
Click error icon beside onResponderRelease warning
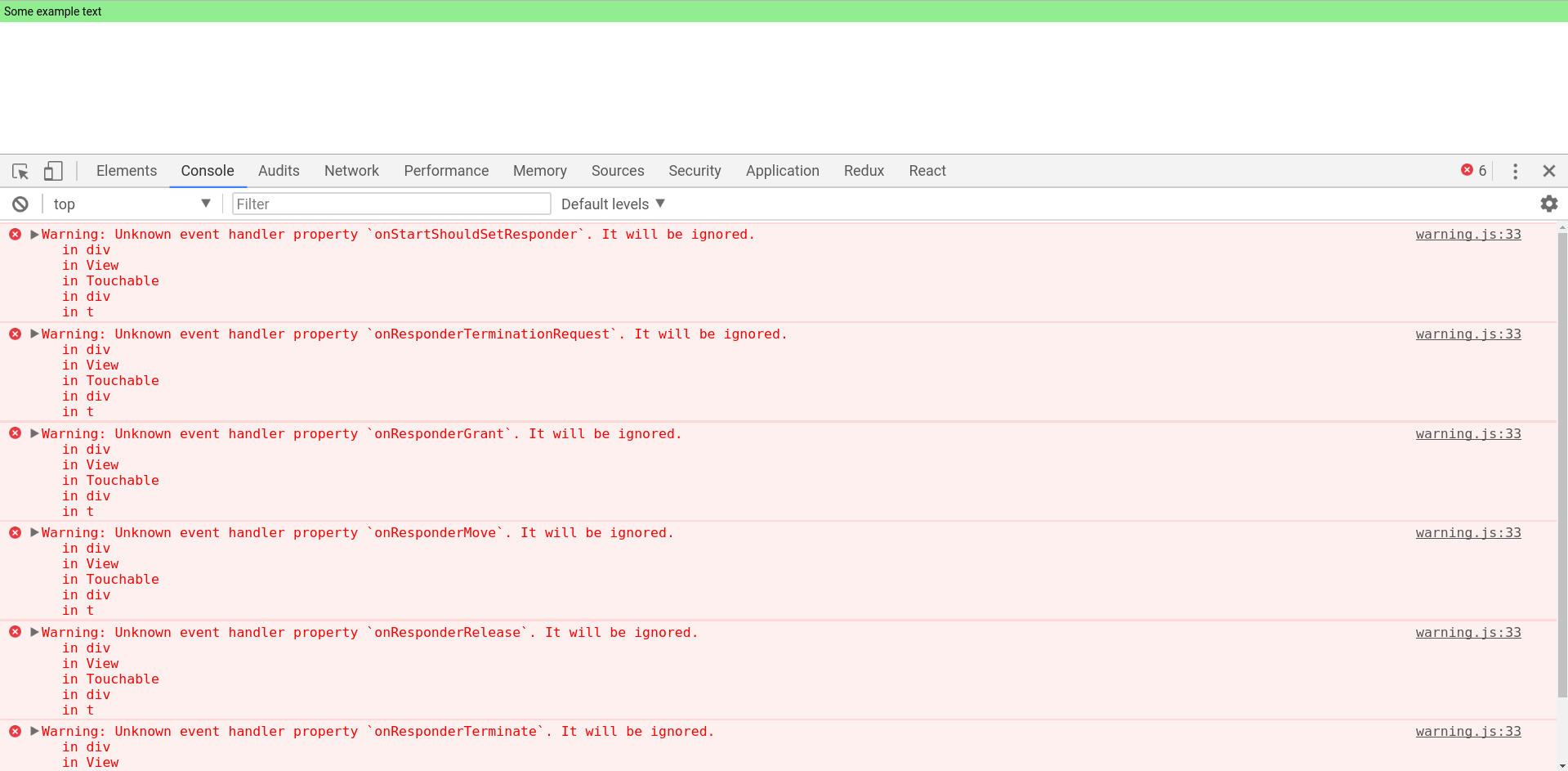pyautogui.click(x=16, y=632)
